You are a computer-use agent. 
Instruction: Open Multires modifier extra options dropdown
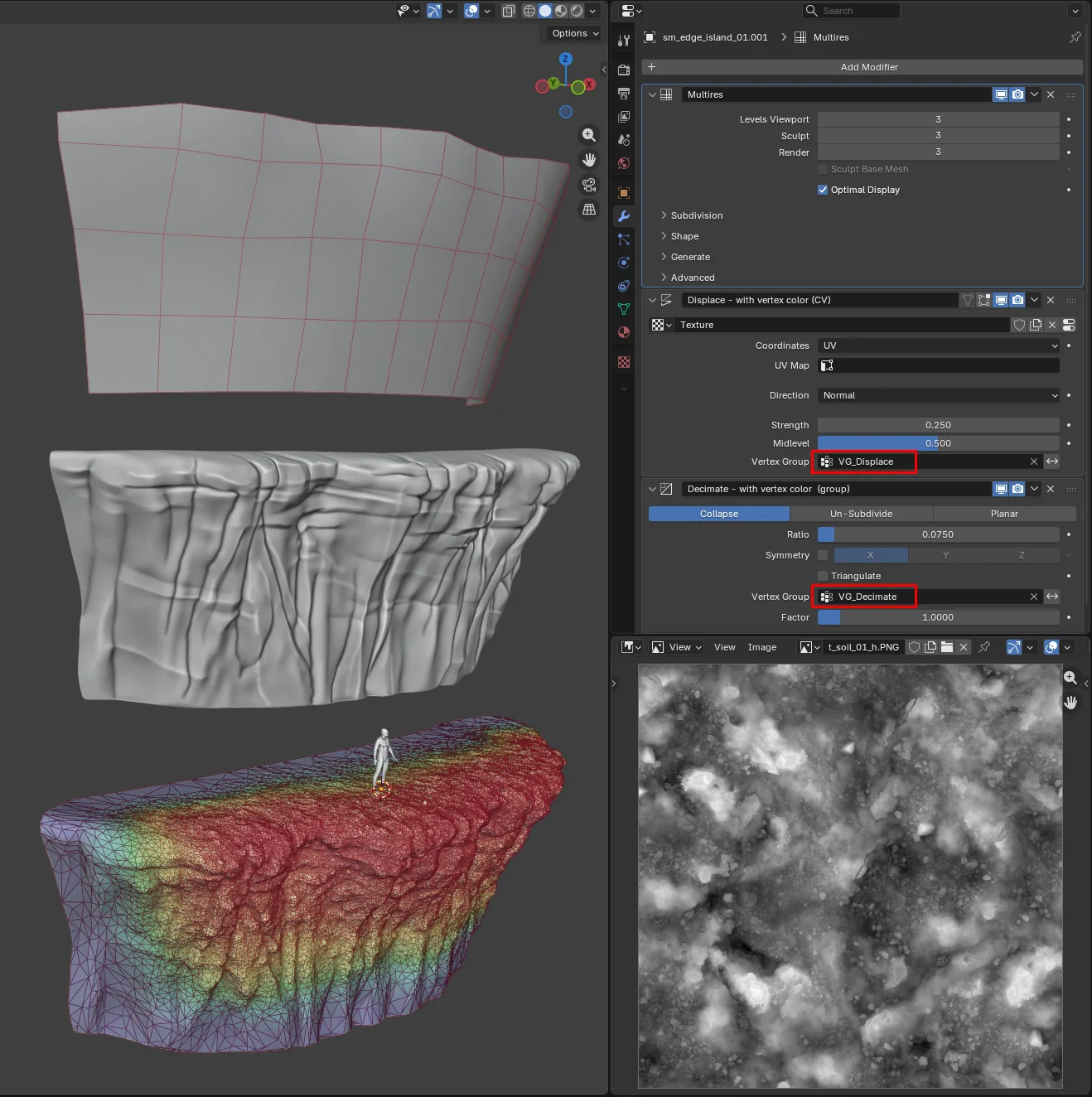pos(1034,94)
